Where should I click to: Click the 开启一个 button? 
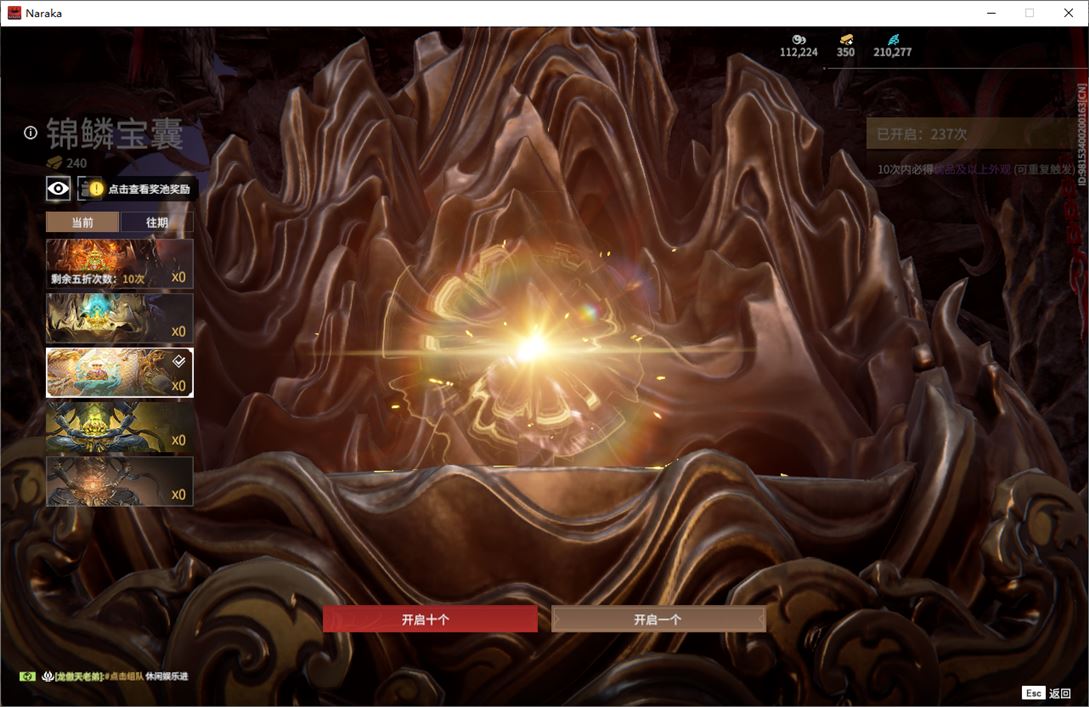point(658,619)
